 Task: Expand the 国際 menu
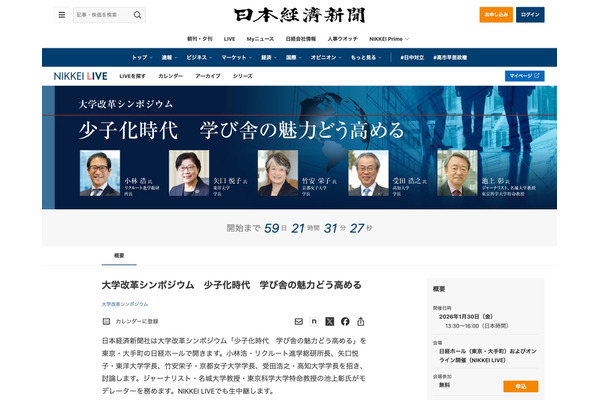(x=293, y=57)
